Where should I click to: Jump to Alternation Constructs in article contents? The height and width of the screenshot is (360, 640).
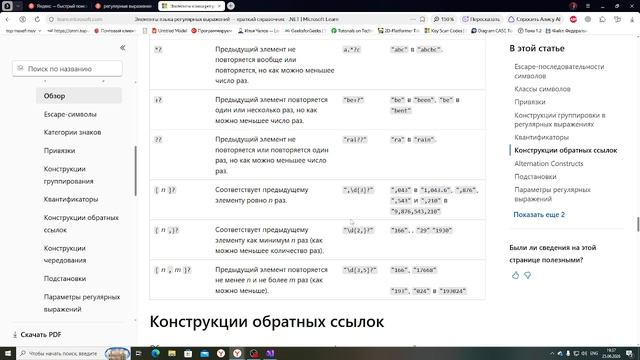coord(549,163)
